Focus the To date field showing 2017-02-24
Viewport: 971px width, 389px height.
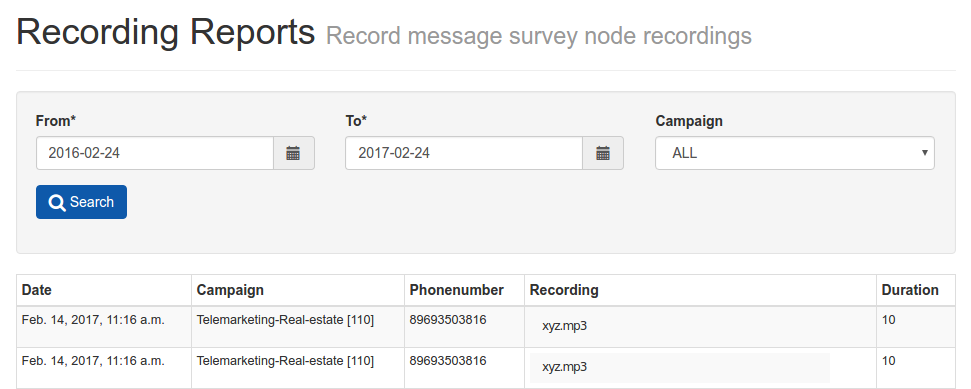(464, 153)
